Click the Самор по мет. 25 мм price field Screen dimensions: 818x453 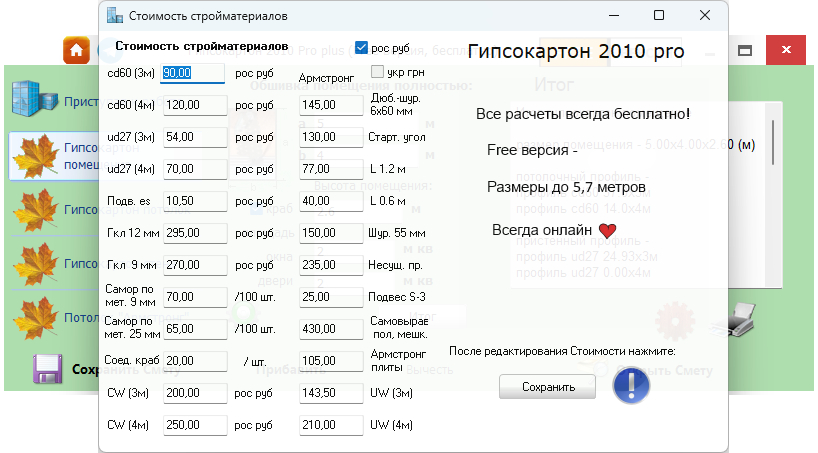(x=195, y=329)
